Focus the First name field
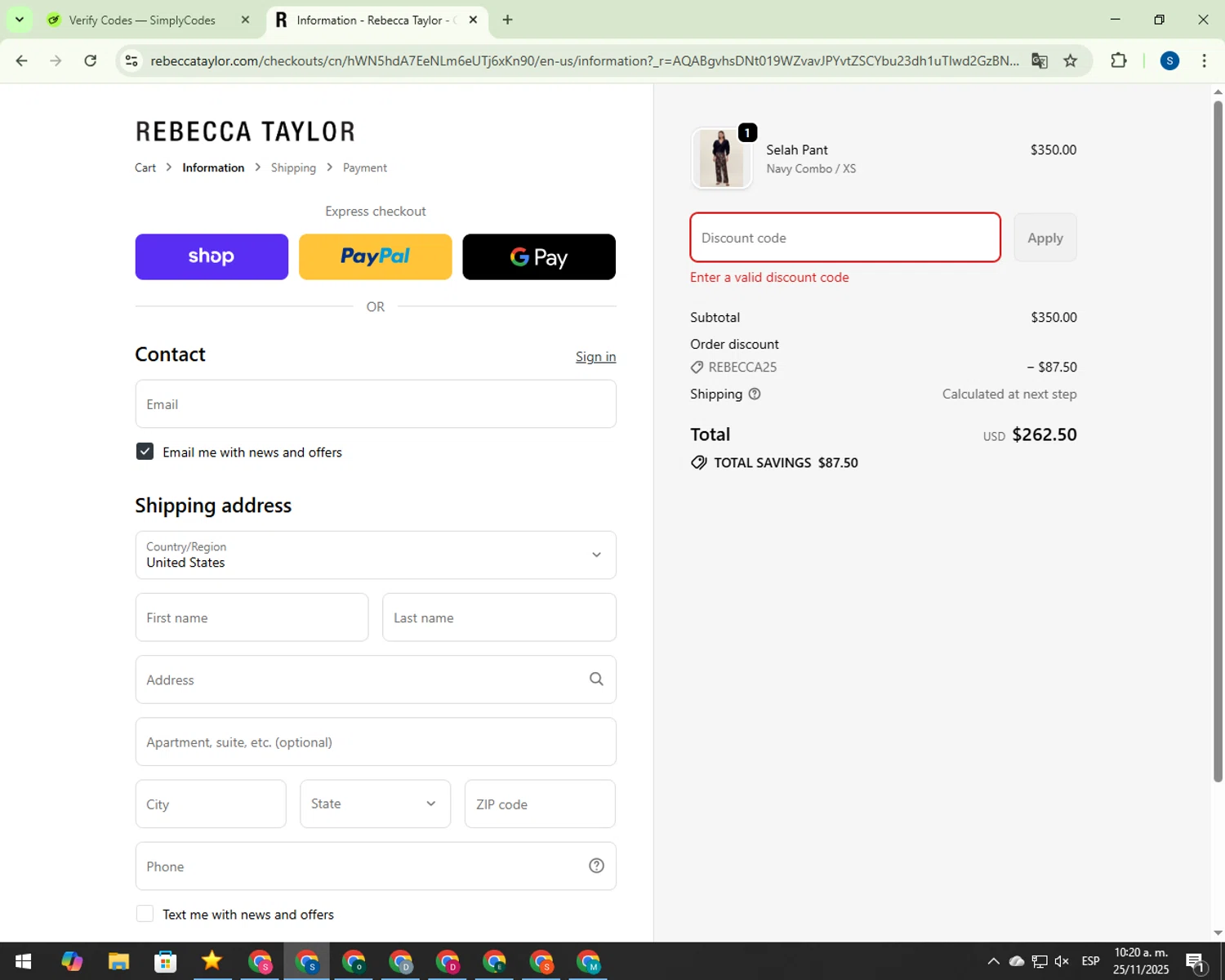Screen dimensions: 1225x980 pos(252,617)
